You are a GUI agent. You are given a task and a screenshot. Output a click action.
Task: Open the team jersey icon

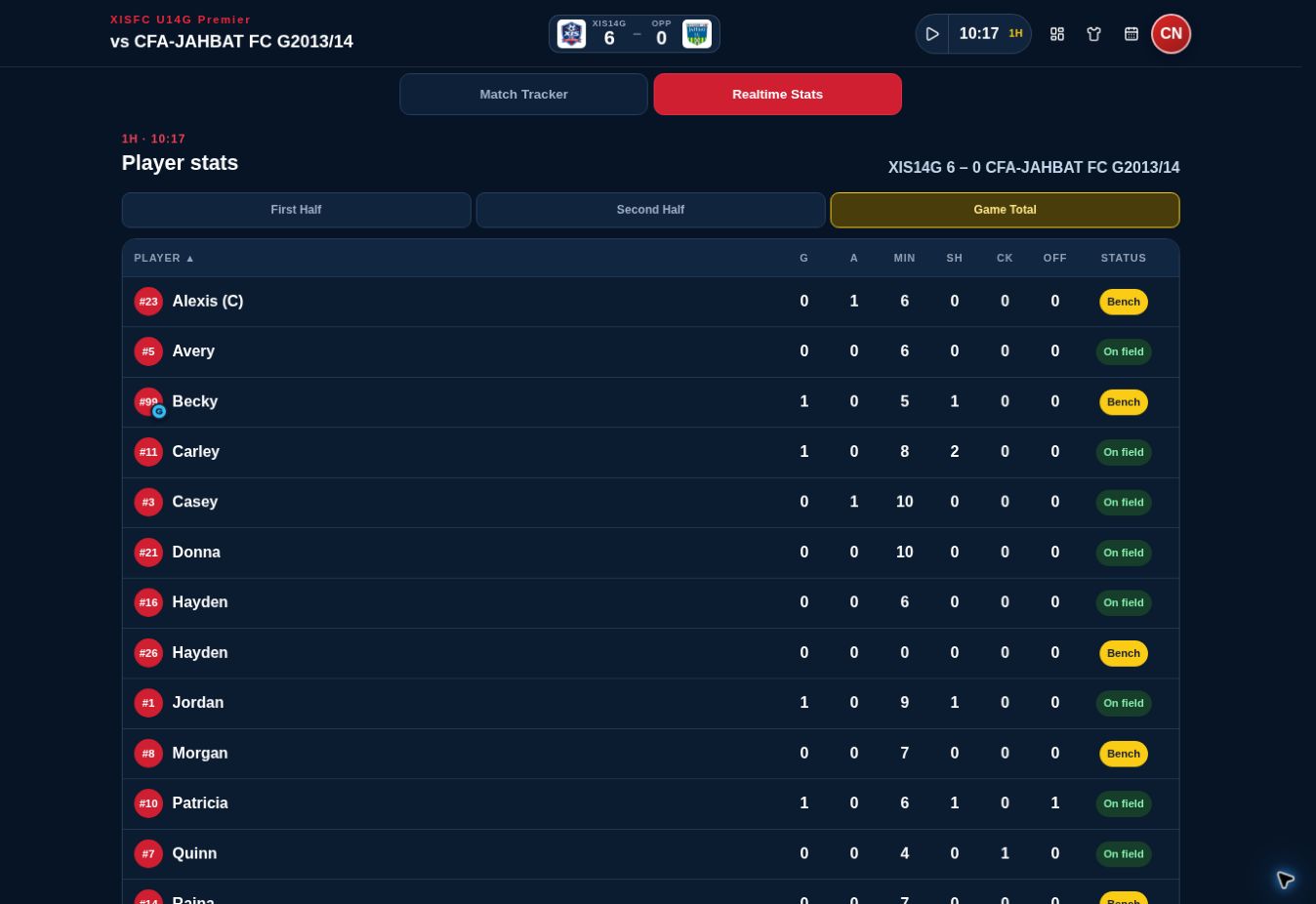tap(1094, 34)
